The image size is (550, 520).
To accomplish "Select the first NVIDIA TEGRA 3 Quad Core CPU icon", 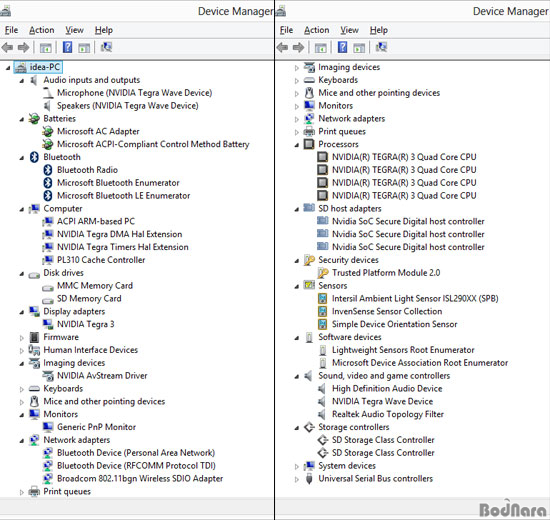I will 322,157.
